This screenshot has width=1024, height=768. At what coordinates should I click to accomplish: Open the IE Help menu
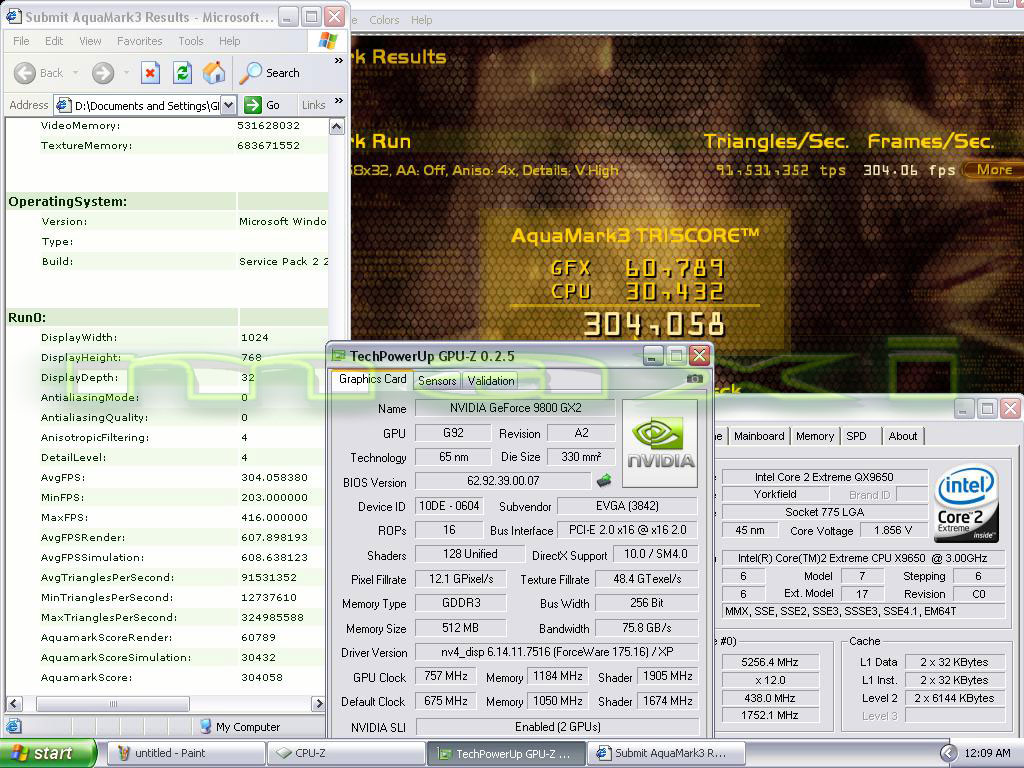point(229,40)
